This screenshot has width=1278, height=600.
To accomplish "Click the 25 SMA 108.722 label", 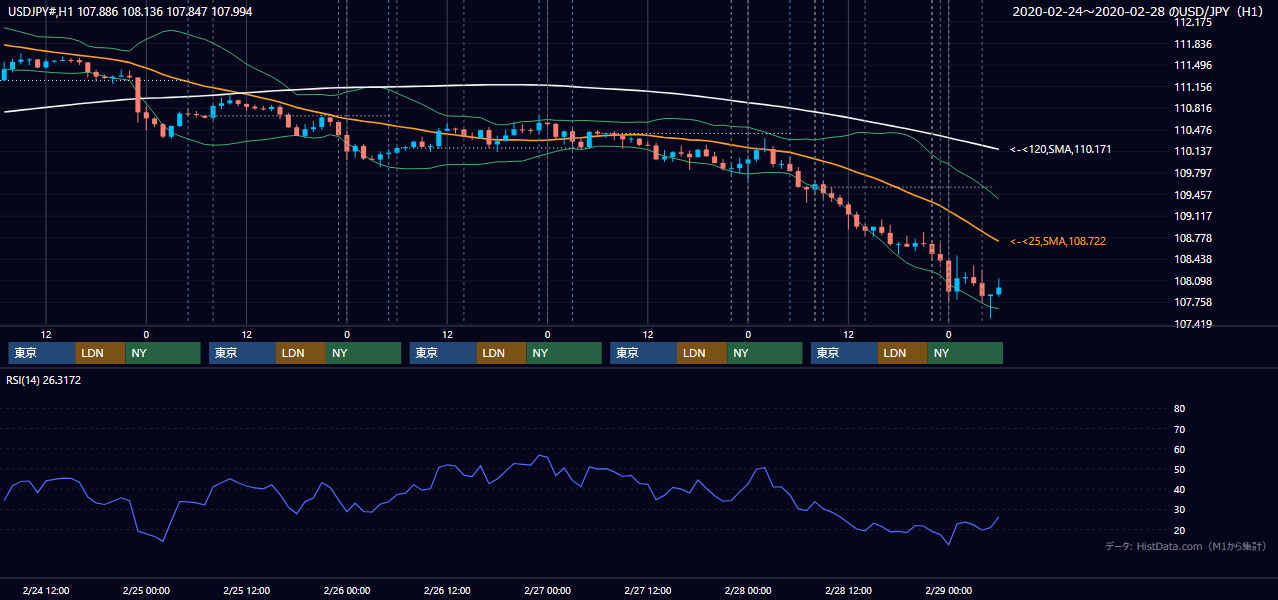I will [x=1058, y=241].
